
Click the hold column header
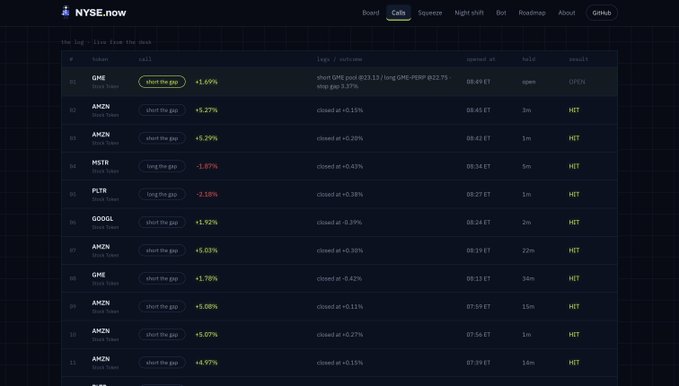click(528, 59)
